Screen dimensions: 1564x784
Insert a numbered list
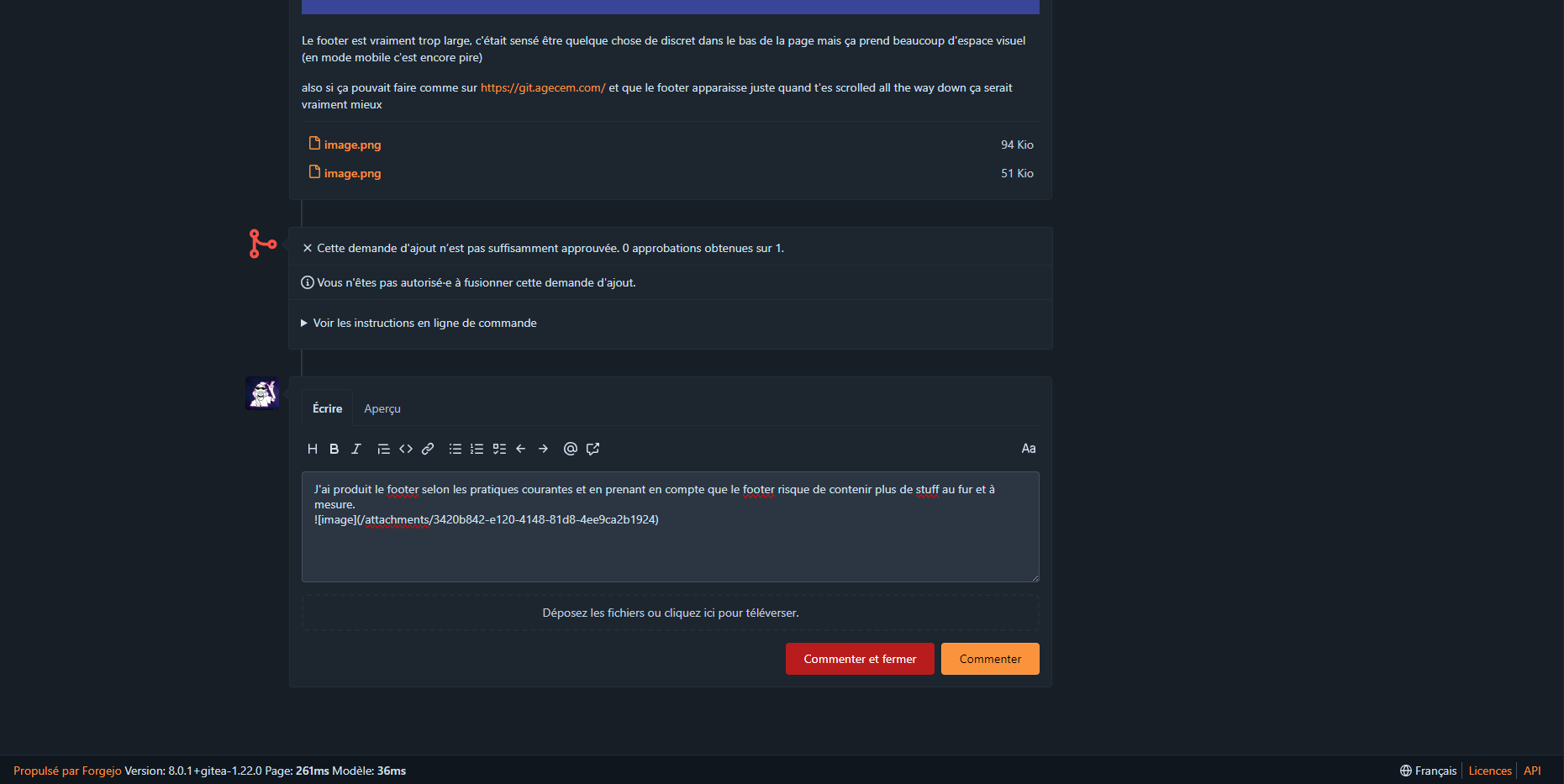(477, 449)
